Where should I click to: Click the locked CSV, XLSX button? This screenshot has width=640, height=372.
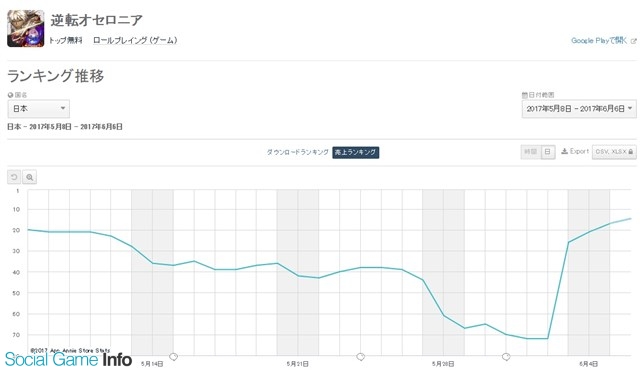point(614,152)
